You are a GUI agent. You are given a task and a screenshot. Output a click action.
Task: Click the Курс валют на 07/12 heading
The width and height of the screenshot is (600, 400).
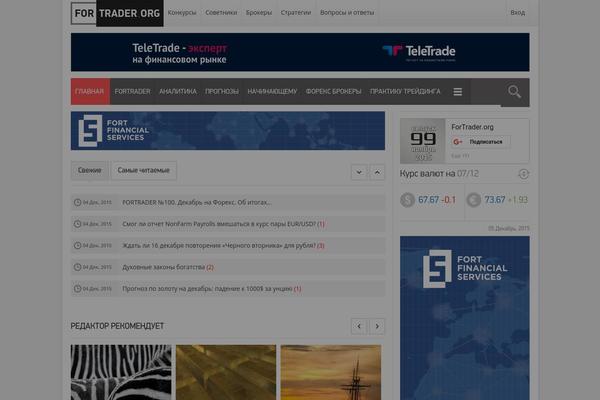click(x=439, y=174)
